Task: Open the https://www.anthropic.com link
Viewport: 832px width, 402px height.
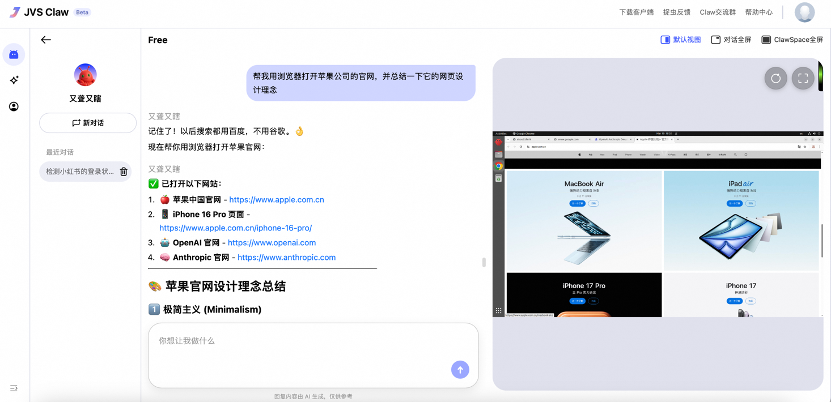Action: click(285, 257)
